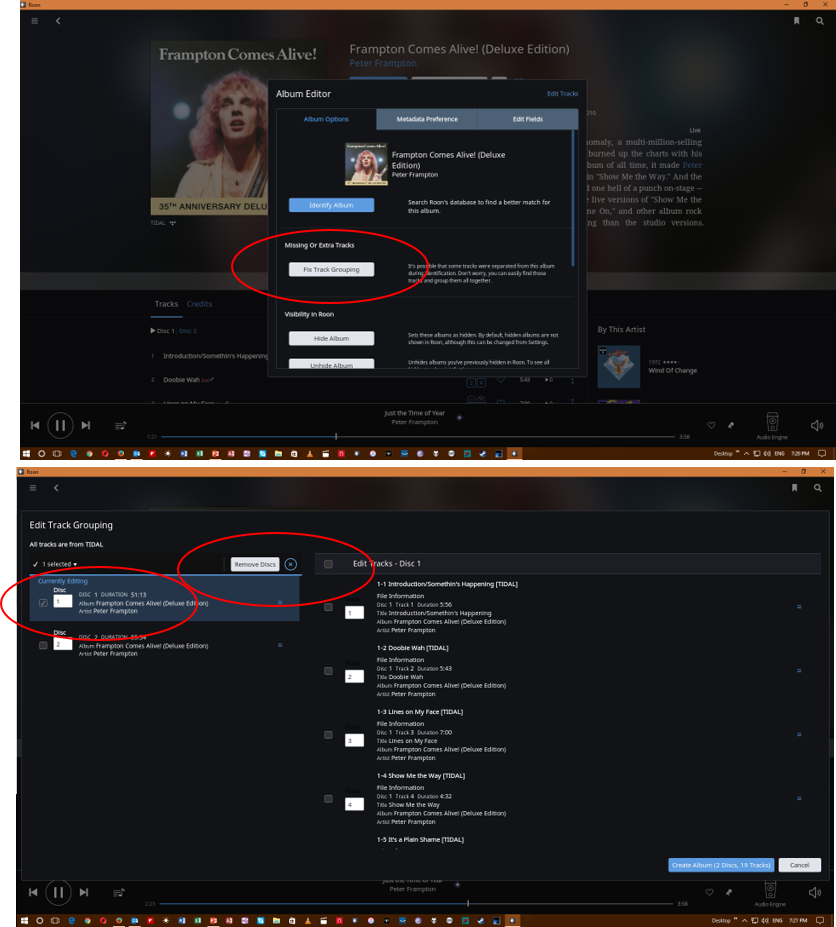Image resolution: width=836 pixels, height=927 pixels.
Task: Open the Peter Frampton artist link
Action: pos(383,63)
